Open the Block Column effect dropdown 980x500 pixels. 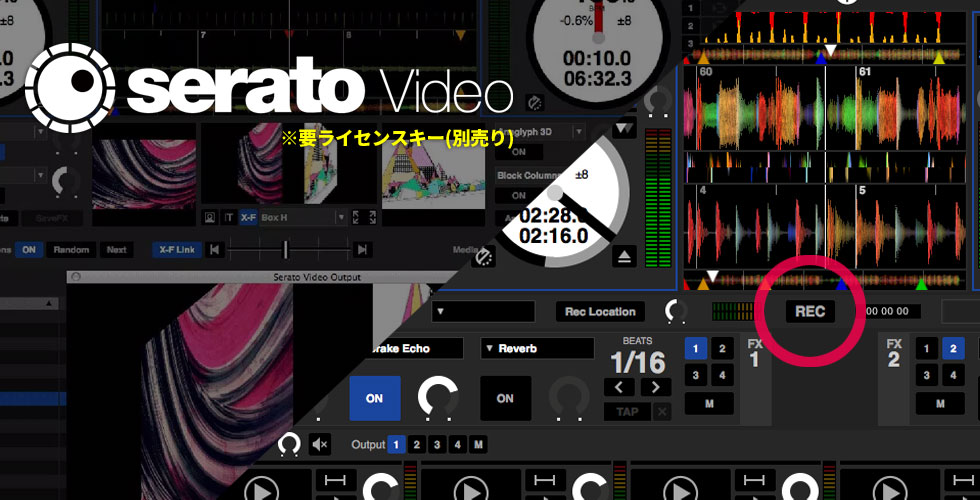tap(530, 176)
